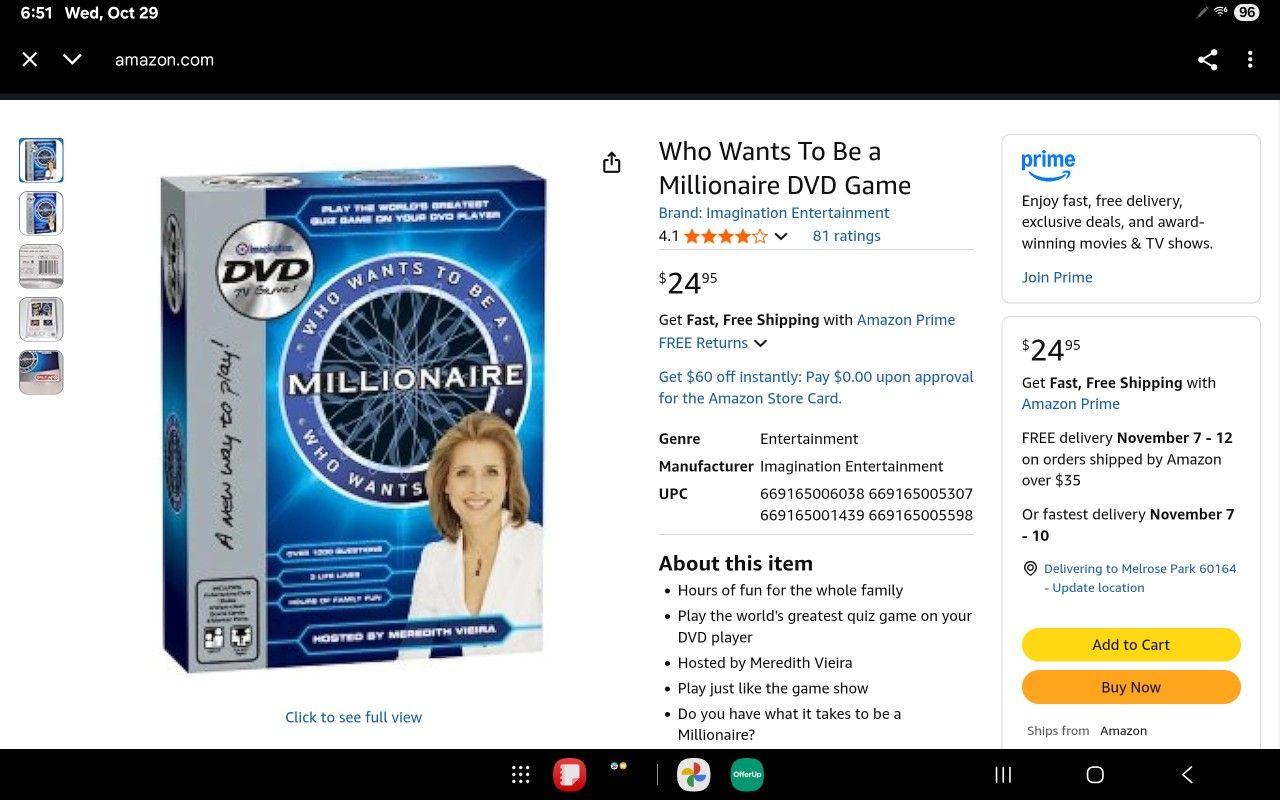
Task: Tap the share icon in the browser bar
Action: 1208,60
